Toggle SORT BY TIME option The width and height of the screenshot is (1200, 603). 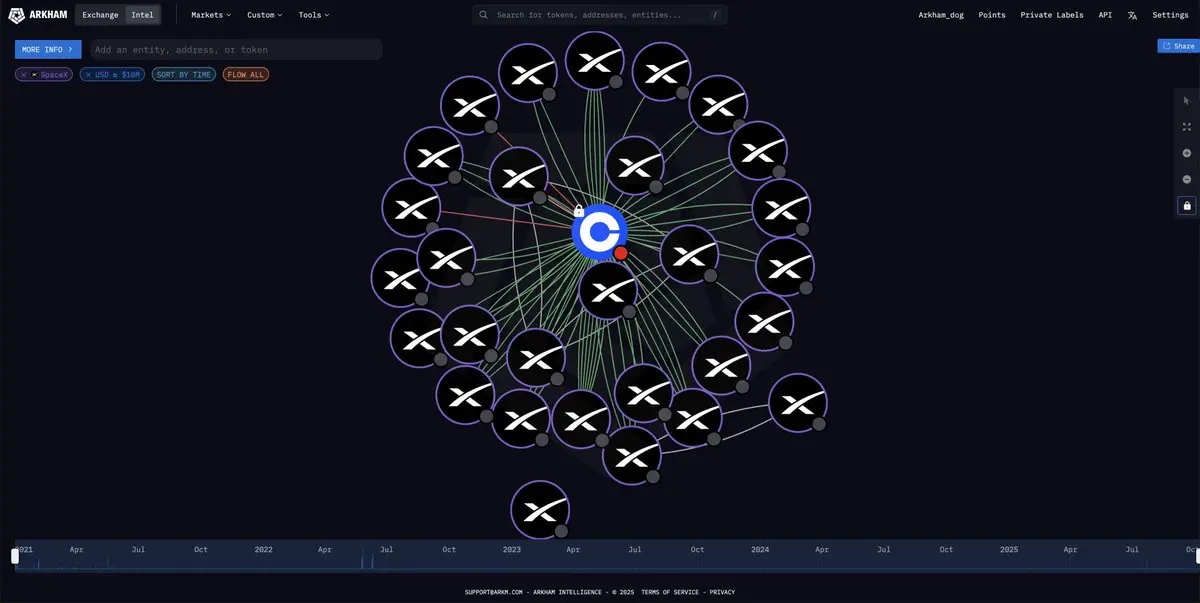(x=184, y=75)
